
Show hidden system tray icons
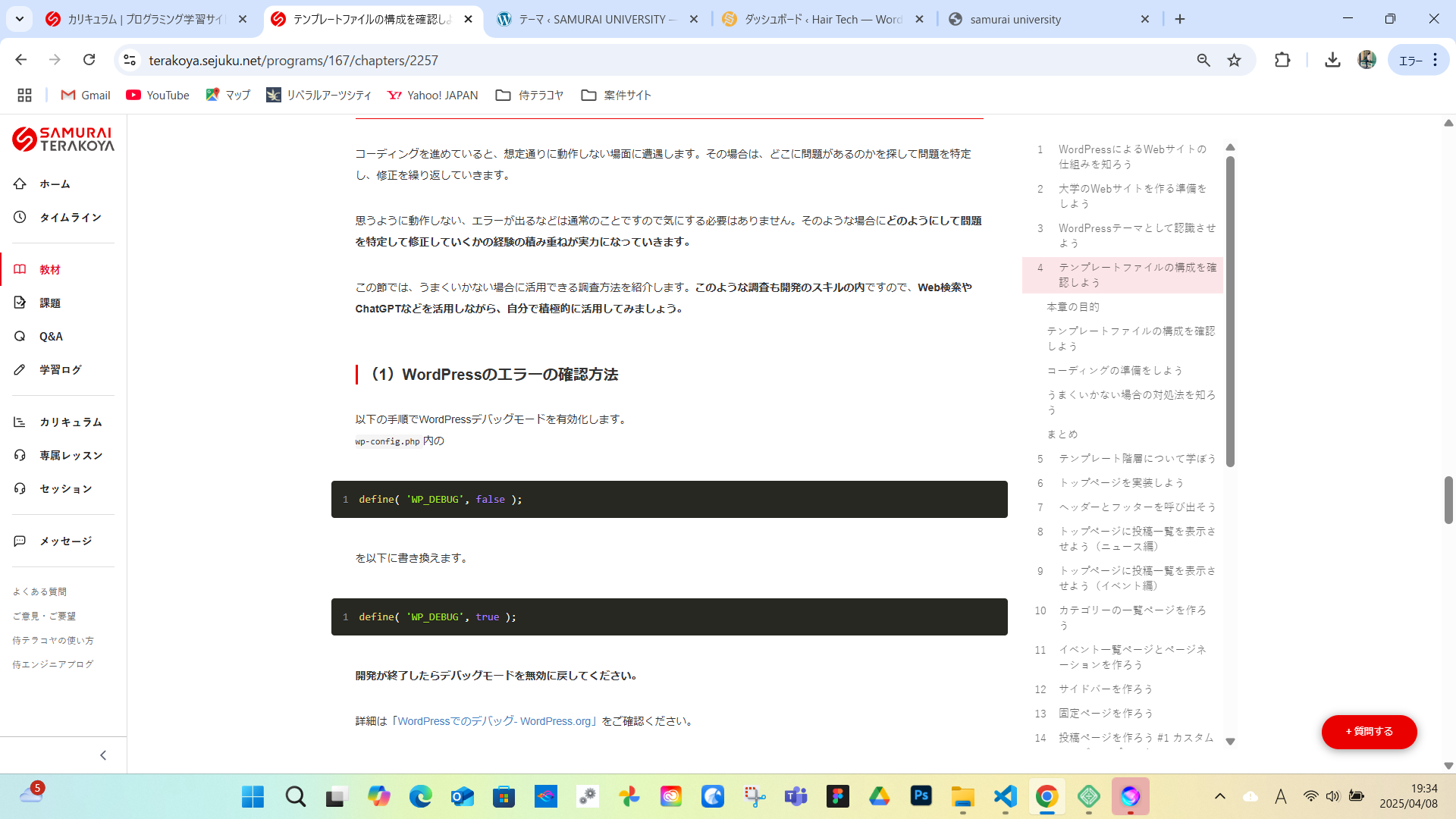1219,796
